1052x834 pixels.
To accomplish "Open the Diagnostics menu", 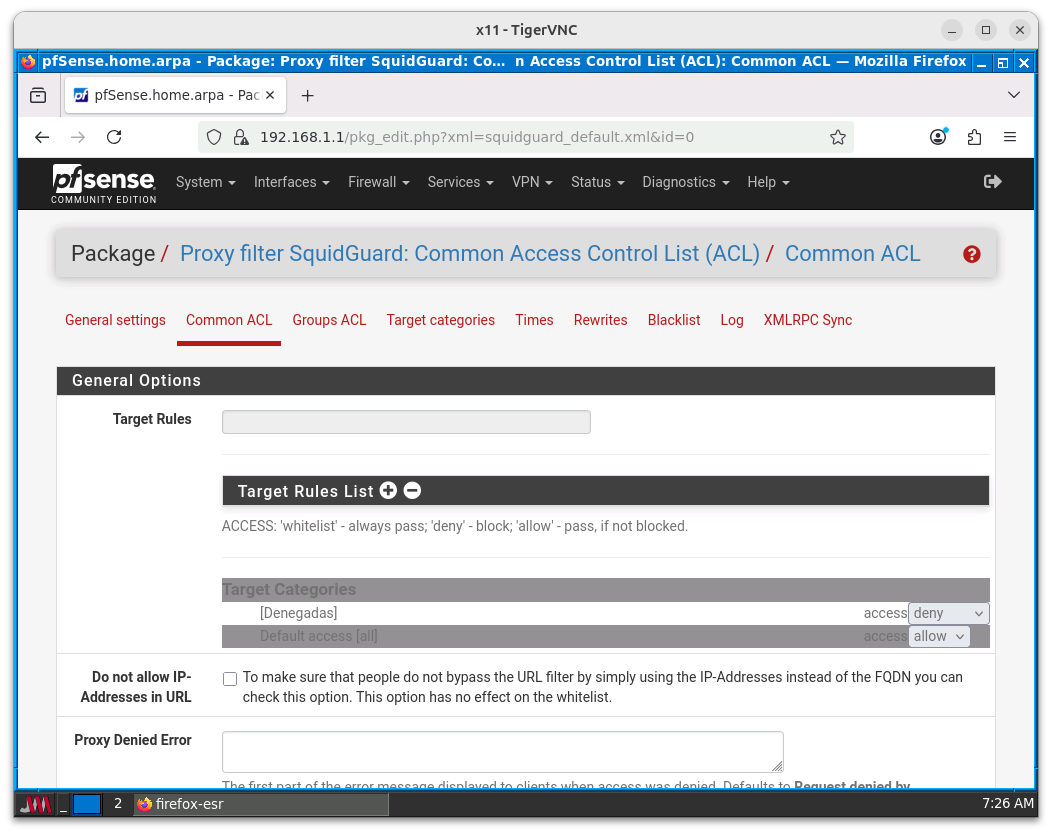I will point(685,182).
